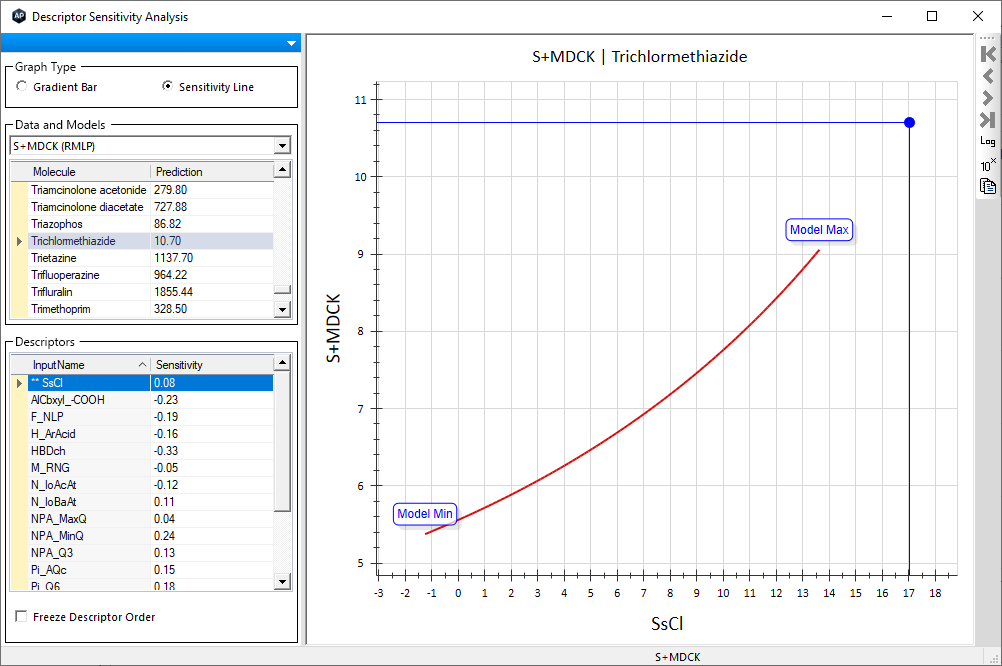This screenshot has width=1002, height=666.
Task: Click the descriptor list scroll-up arrow
Action: 282,362
